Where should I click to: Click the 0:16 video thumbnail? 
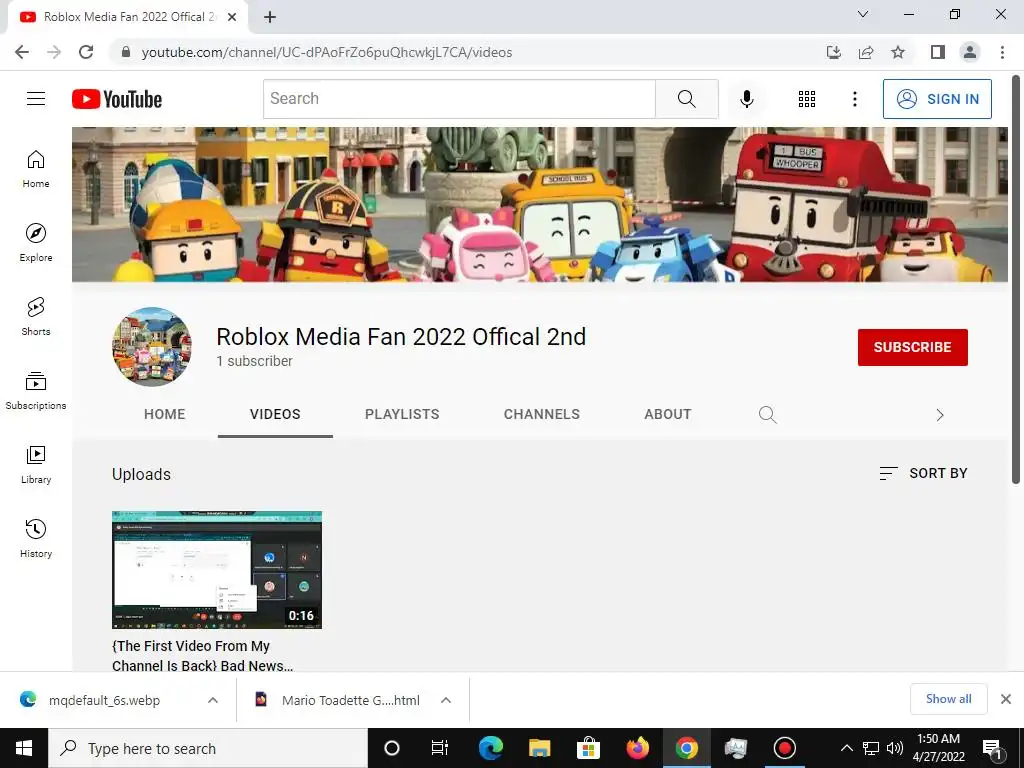click(x=217, y=570)
